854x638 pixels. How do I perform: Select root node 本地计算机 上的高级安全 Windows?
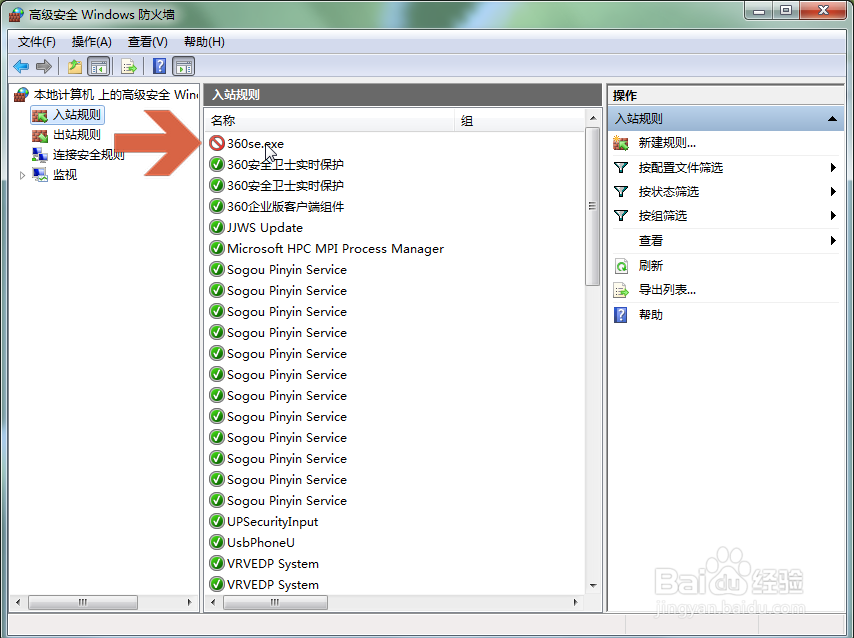click(x=115, y=95)
